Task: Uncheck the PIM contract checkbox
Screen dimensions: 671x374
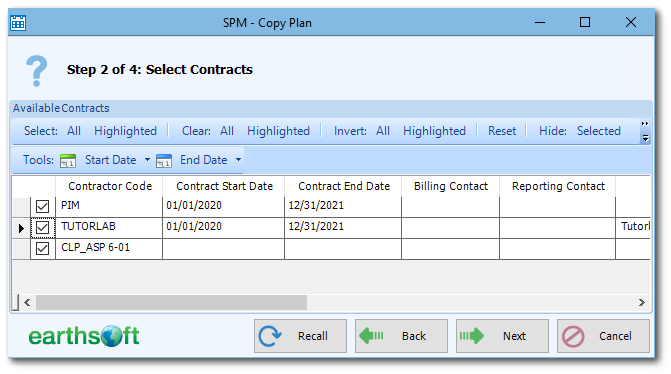Action: coord(42,206)
